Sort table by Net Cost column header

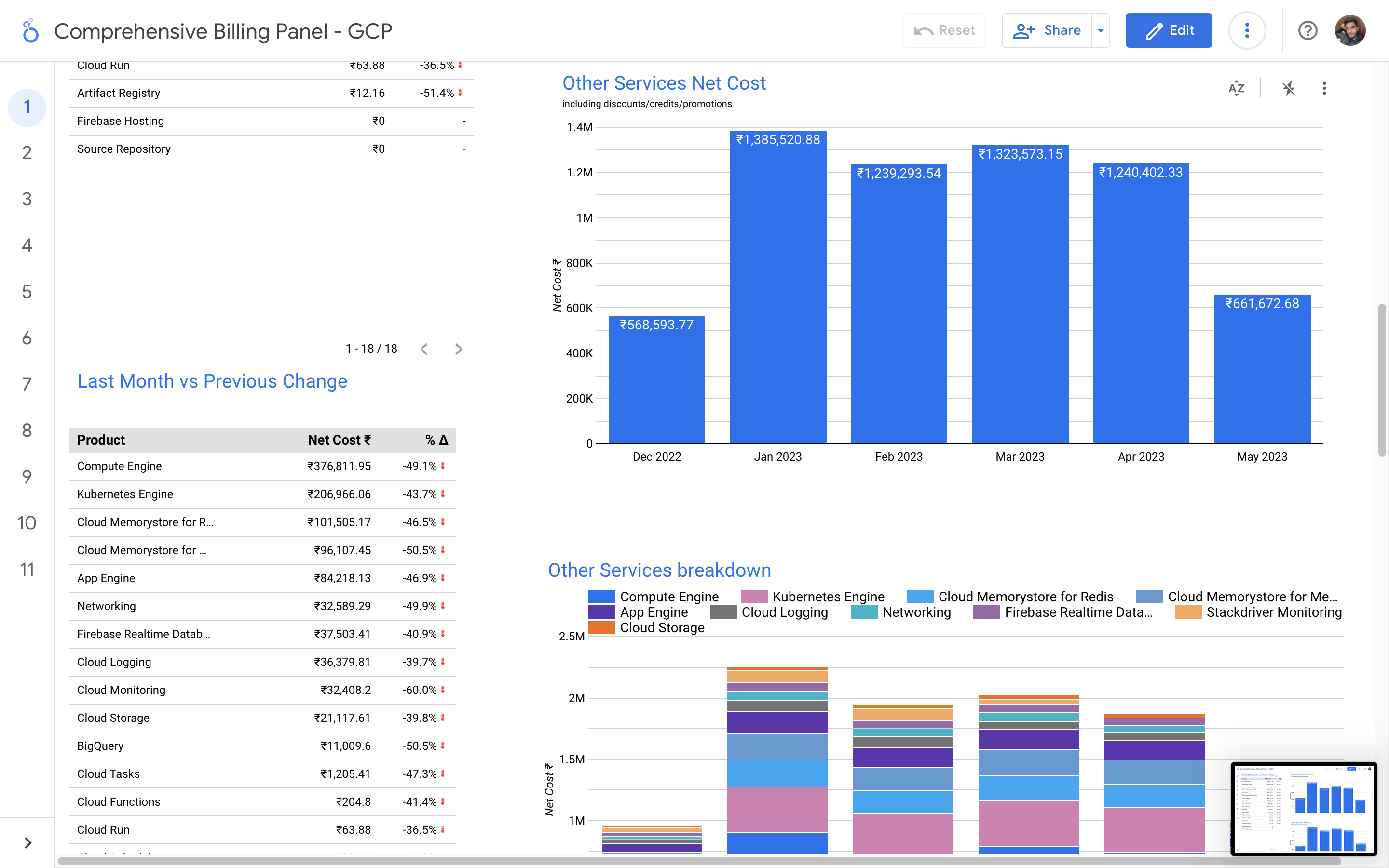tap(339, 440)
